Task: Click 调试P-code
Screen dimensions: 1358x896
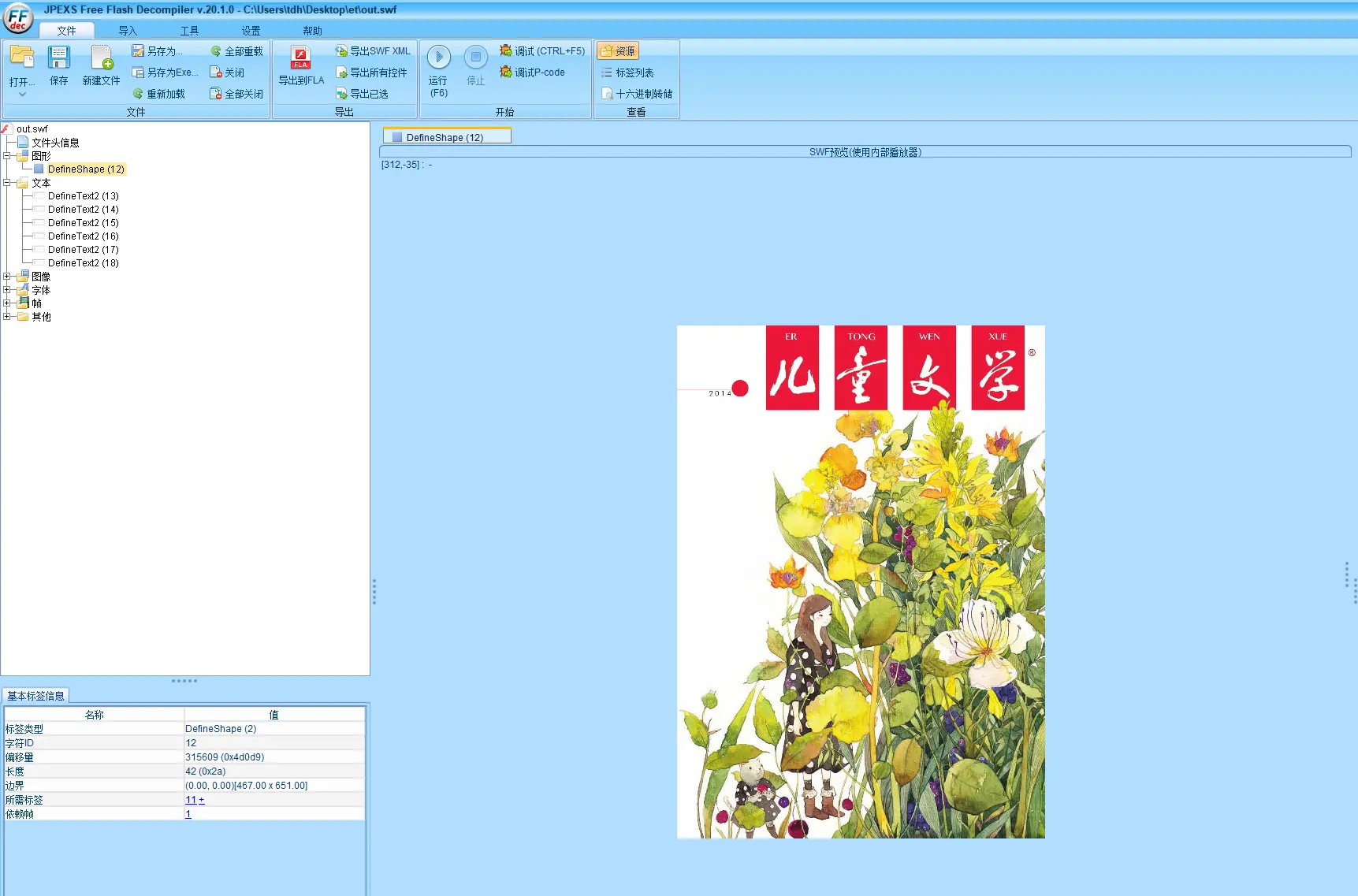Action: [x=532, y=72]
